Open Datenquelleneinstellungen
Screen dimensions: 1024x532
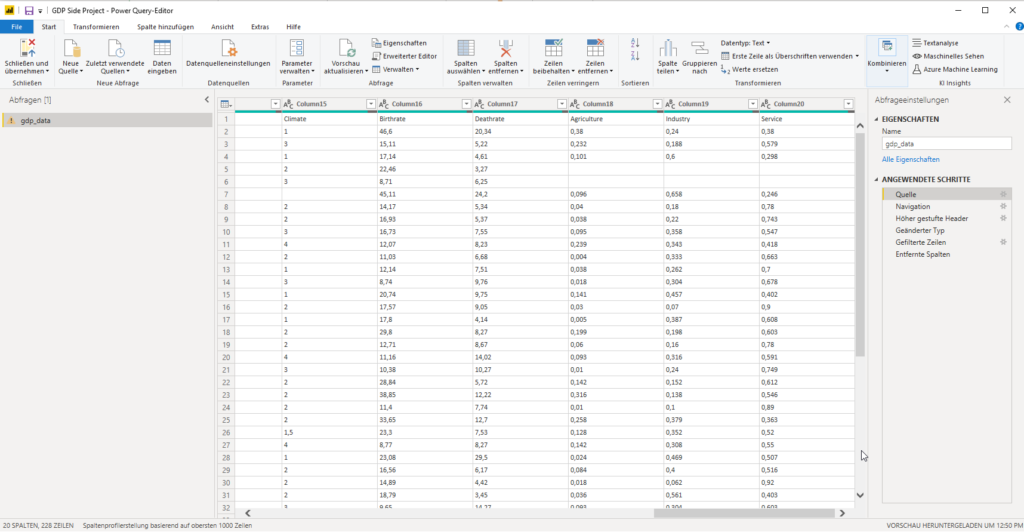(x=228, y=54)
